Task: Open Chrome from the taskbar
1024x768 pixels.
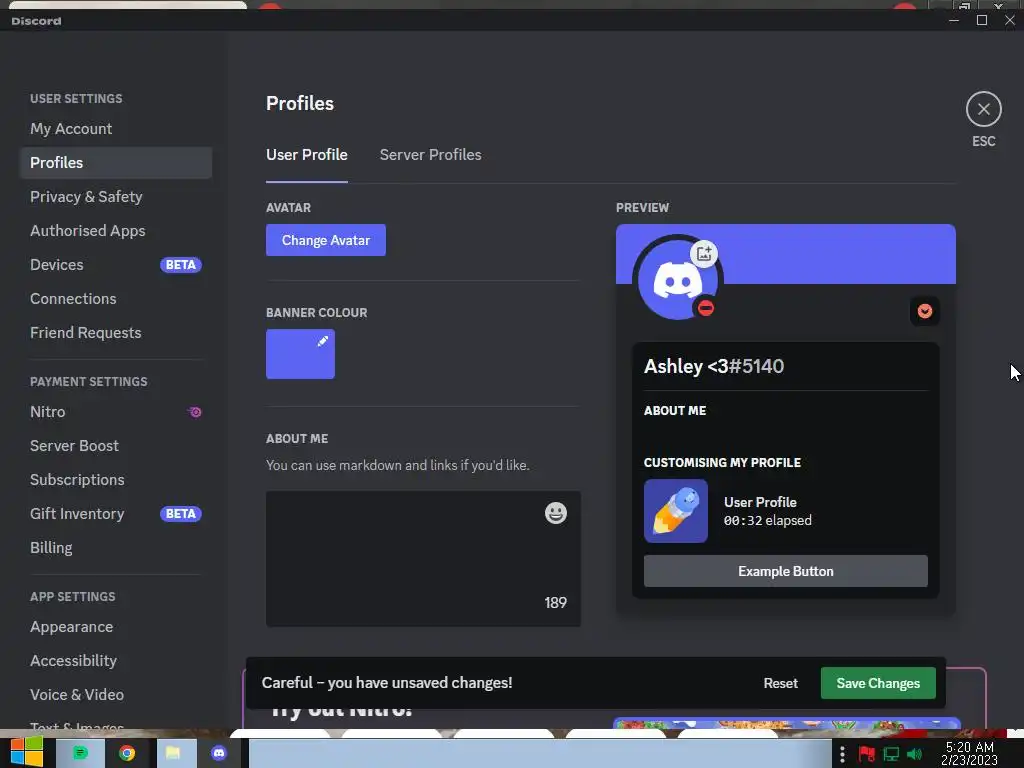Action: coord(127,753)
